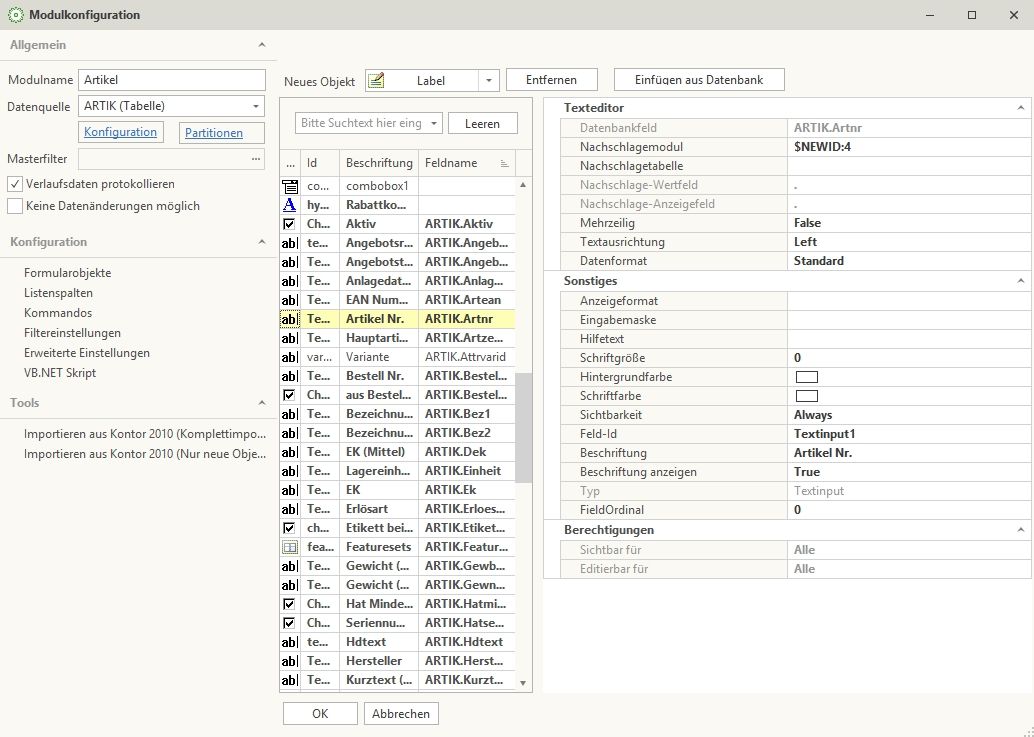Open the Datenquelle dropdown
This screenshot has width=1034, height=737.
pyautogui.click(x=256, y=106)
